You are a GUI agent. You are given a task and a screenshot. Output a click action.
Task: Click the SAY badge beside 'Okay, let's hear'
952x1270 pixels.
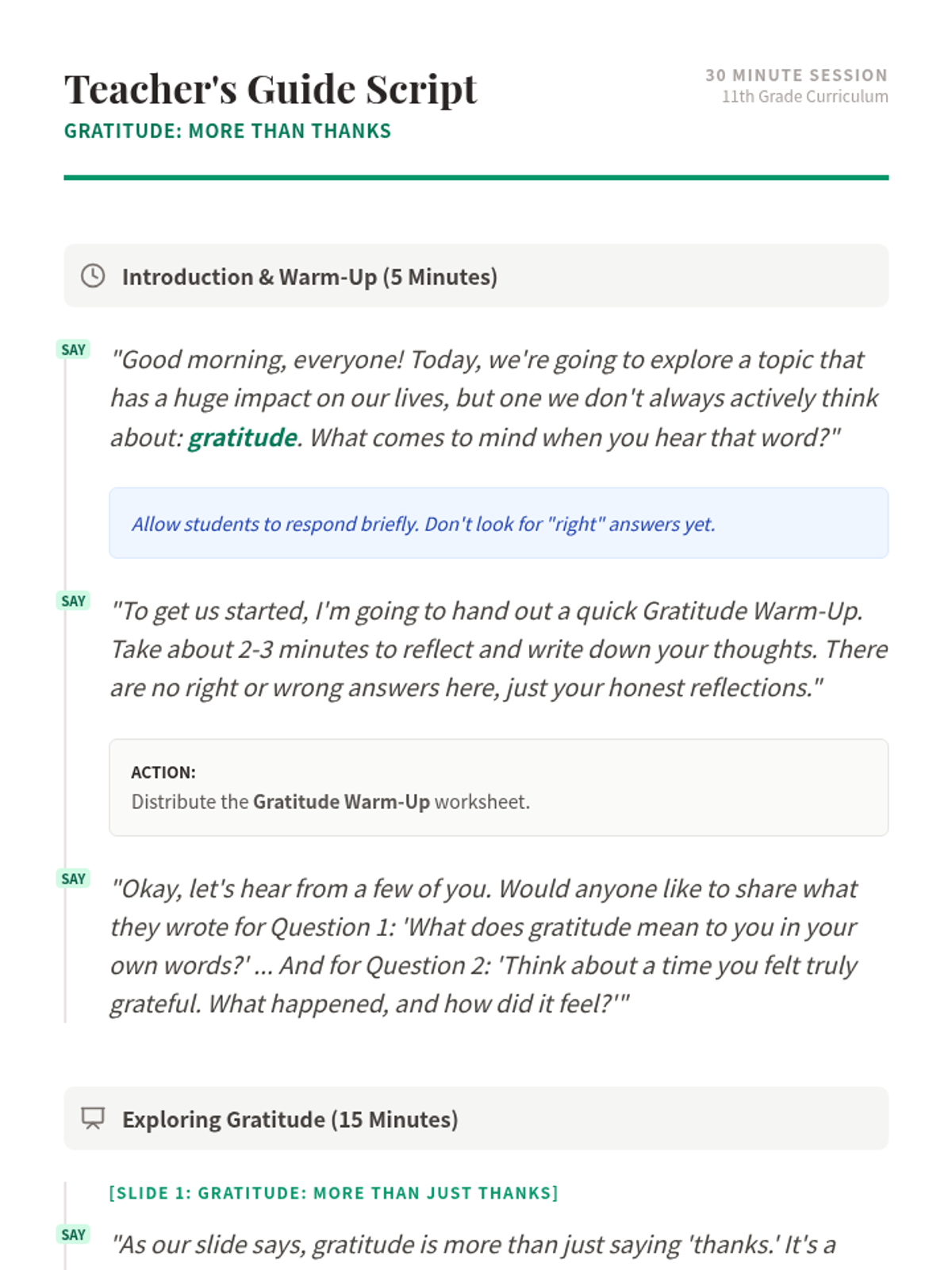coord(73,879)
